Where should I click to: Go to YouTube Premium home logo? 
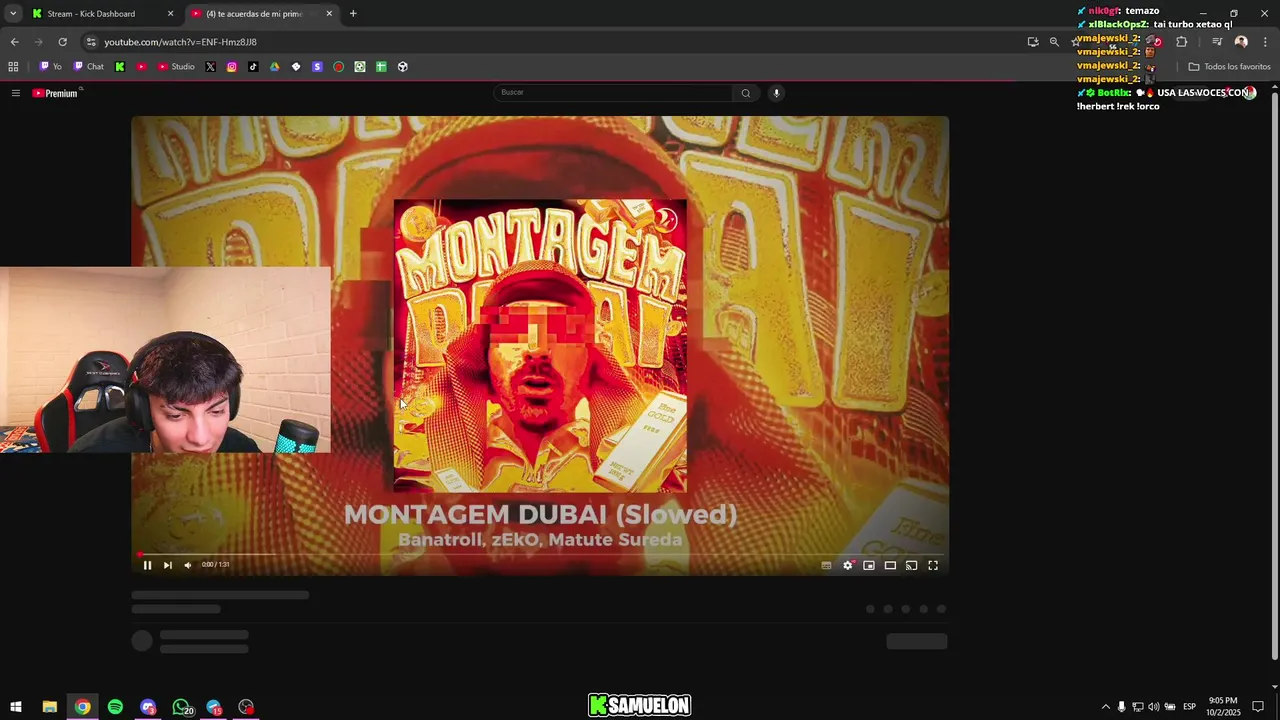tap(55, 93)
